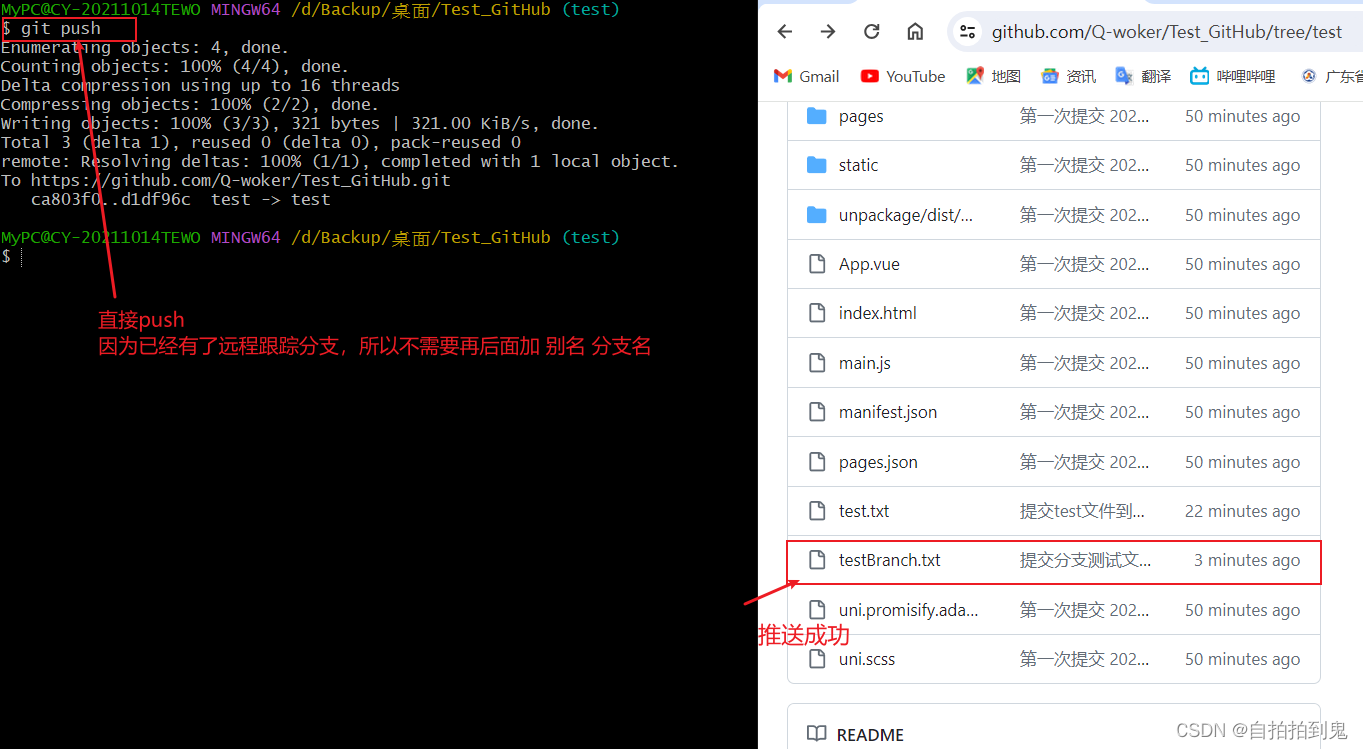Click the file icon for uni.promisify.ada...
Image resolution: width=1363 pixels, height=749 pixels.
coord(817,610)
